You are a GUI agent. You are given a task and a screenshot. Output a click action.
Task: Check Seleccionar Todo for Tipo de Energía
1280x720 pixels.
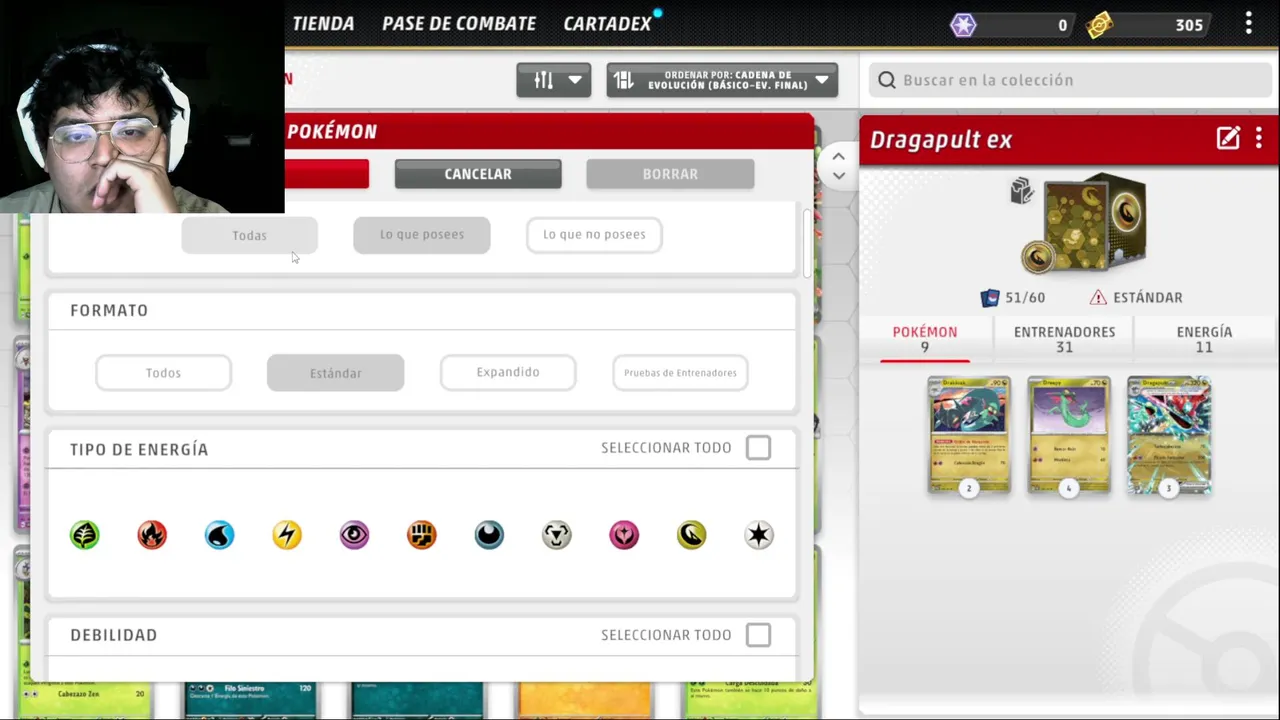(x=758, y=448)
